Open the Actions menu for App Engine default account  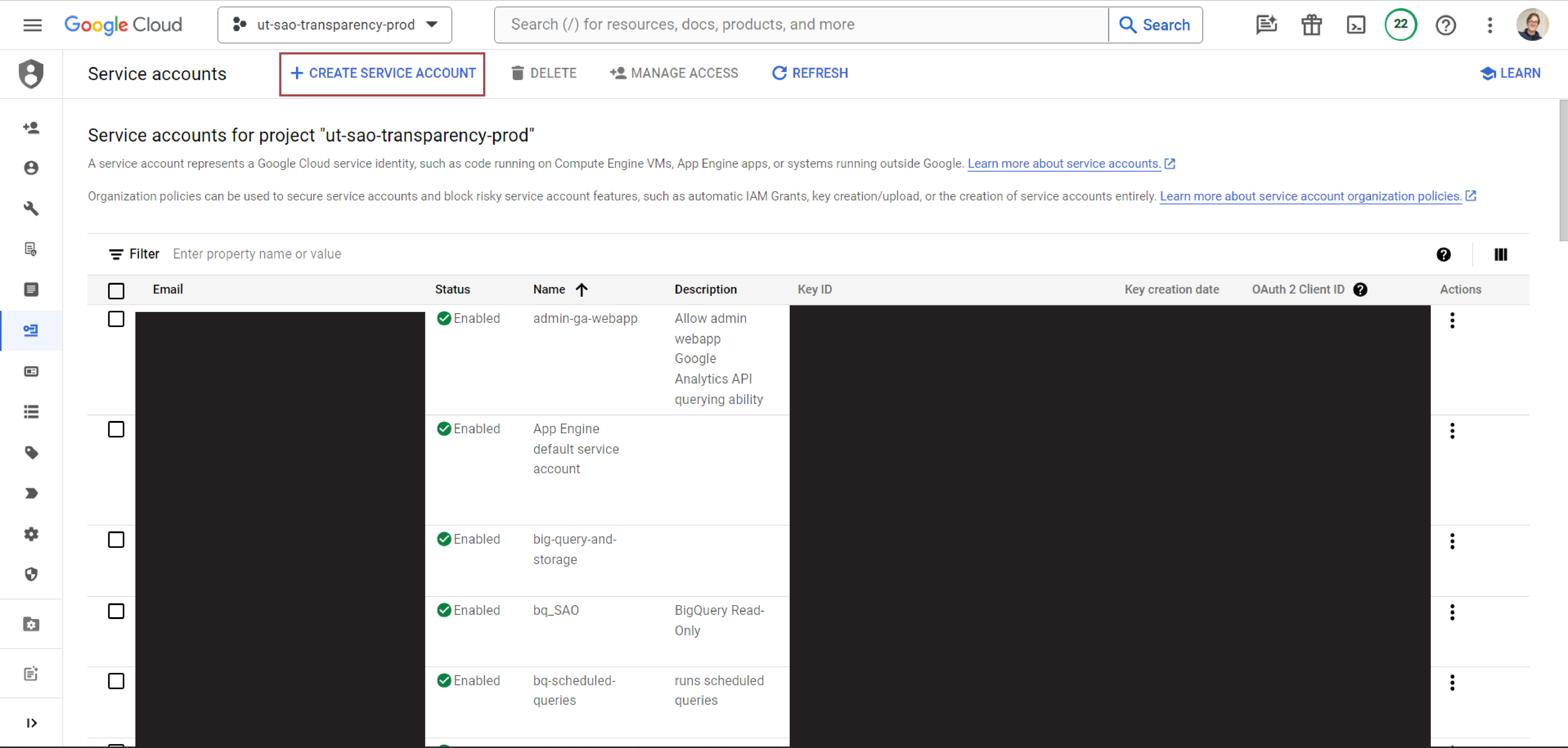tap(1453, 431)
